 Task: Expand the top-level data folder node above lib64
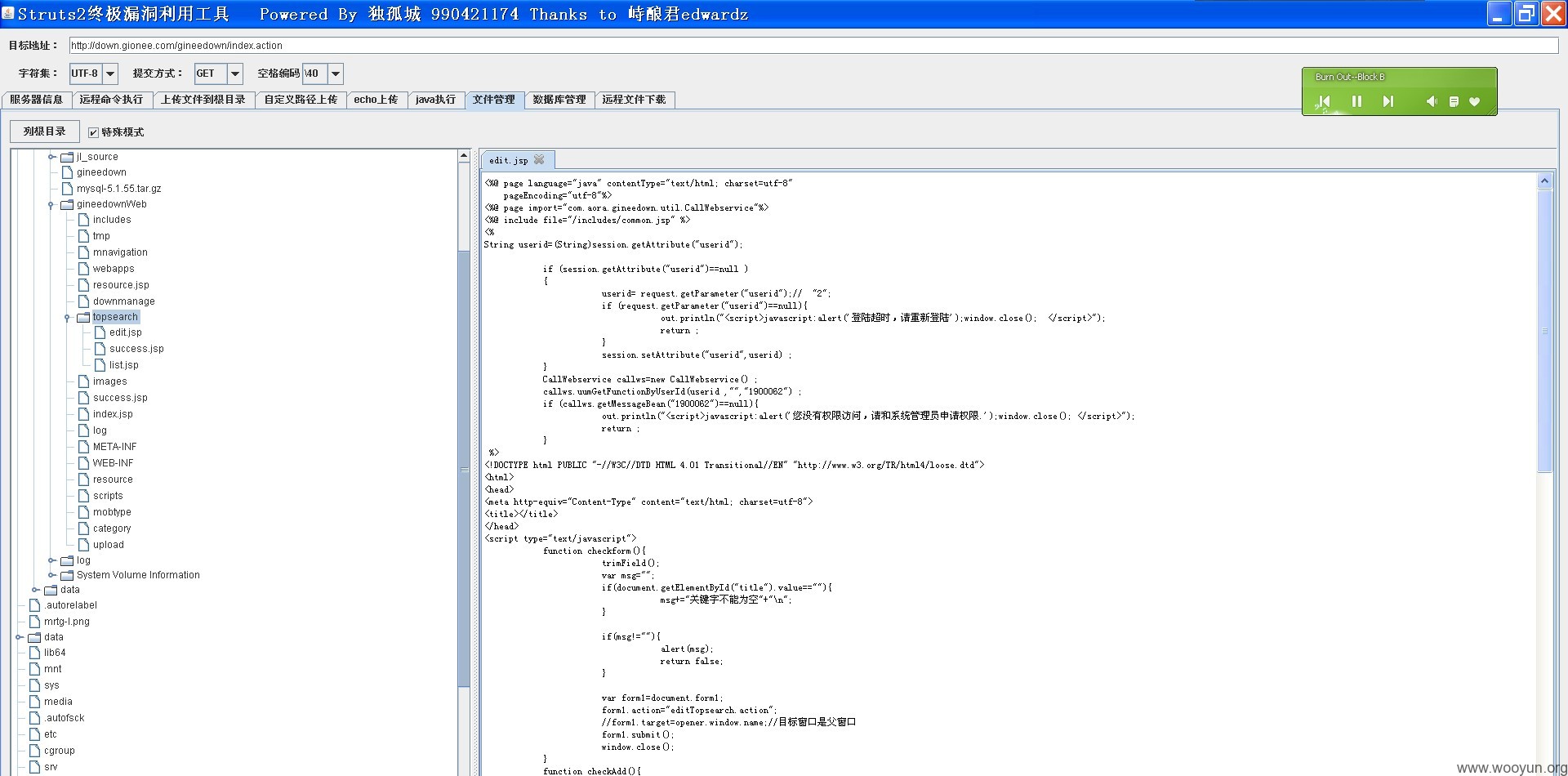click(18, 637)
